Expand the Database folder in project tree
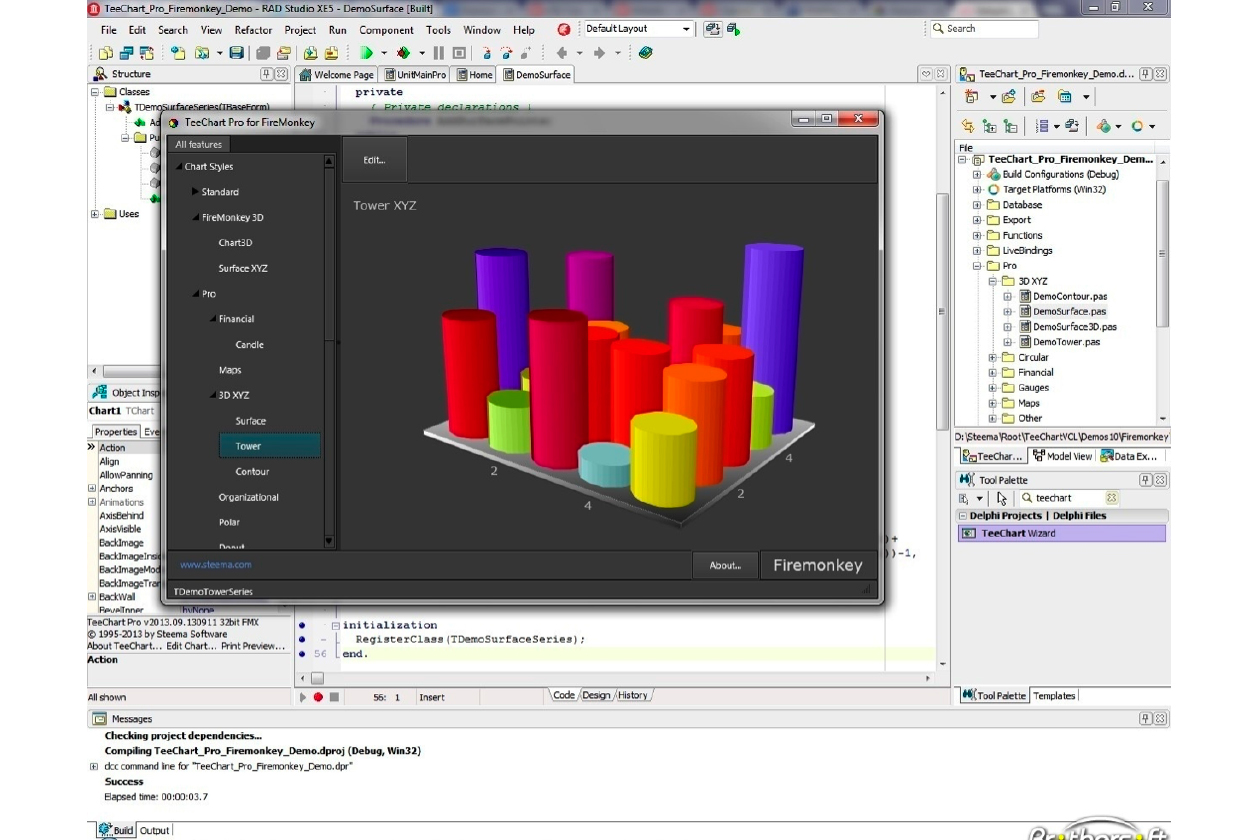 [x=977, y=205]
